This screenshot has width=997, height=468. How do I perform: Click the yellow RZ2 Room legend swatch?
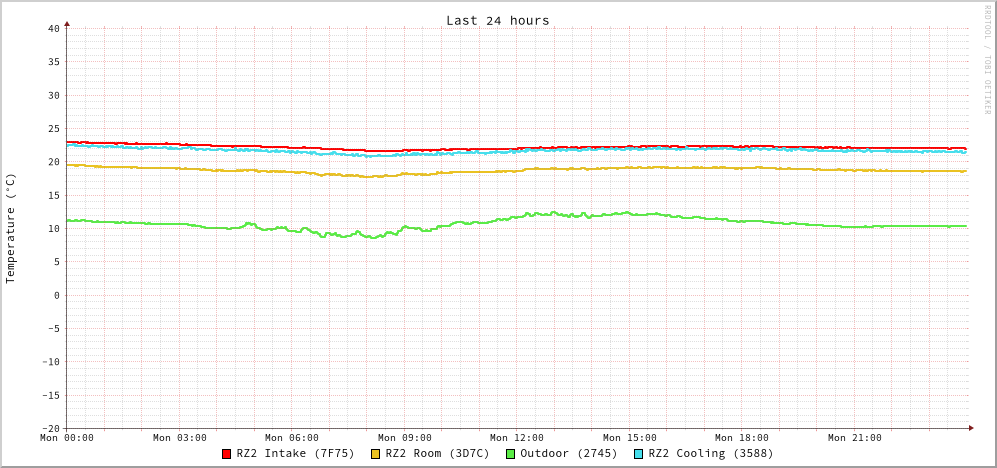[x=376, y=454]
